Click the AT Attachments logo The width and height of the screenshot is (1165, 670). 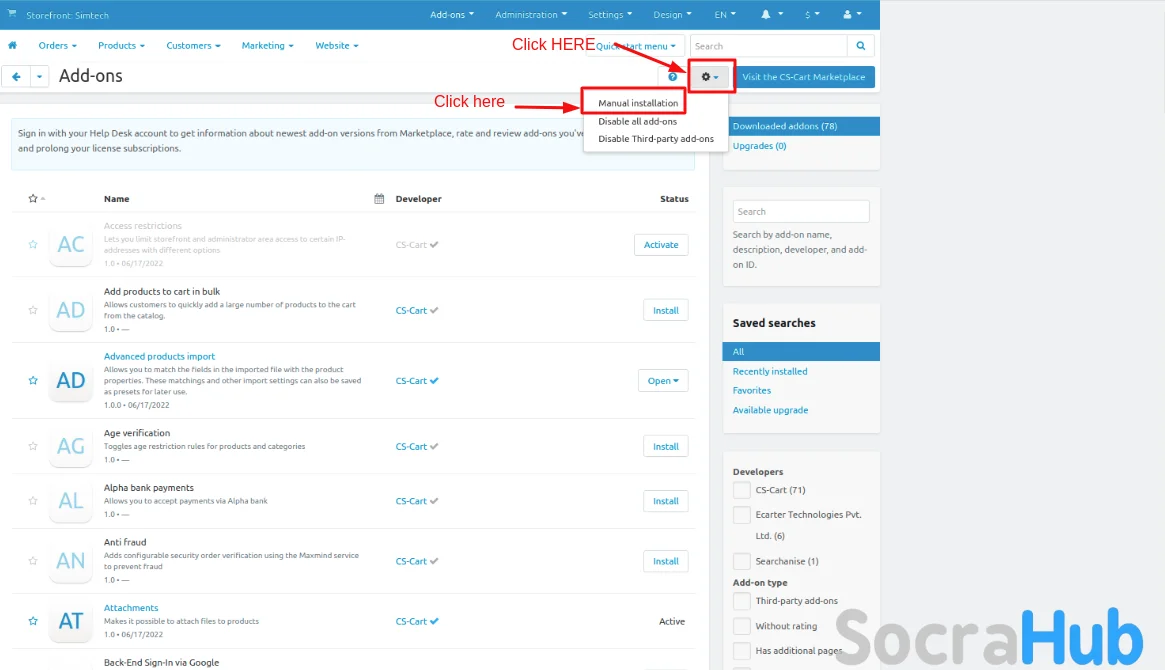pyautogui.click(x=71, y=621)
